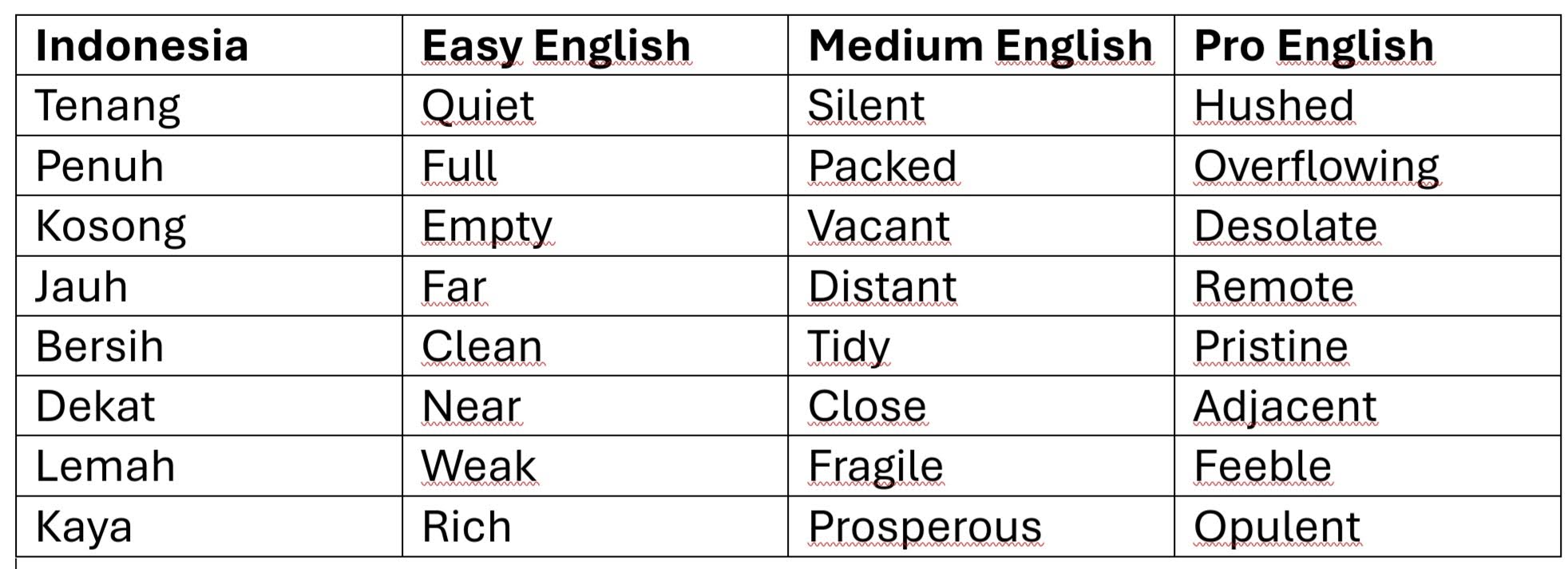
Task: Click the 'Pro English' header cell
Action: [1313, 45]
